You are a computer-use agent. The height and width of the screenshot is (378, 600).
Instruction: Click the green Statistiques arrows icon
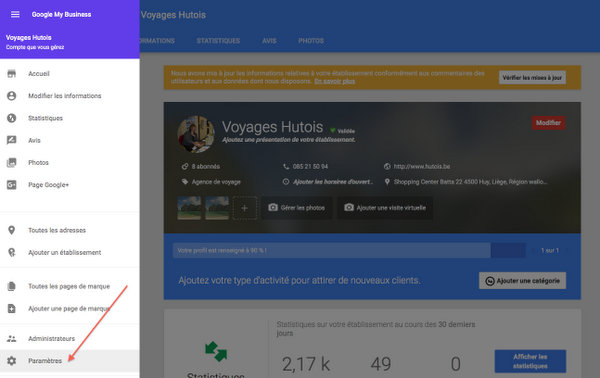point(216,351)
